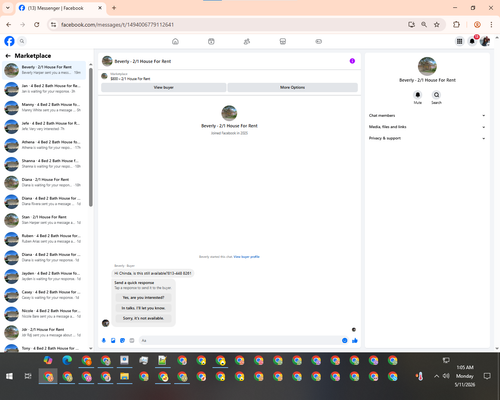Open the taskbar volume speaker icon
This screenshot has height=400, width=500.
click(x=446, y=376)
